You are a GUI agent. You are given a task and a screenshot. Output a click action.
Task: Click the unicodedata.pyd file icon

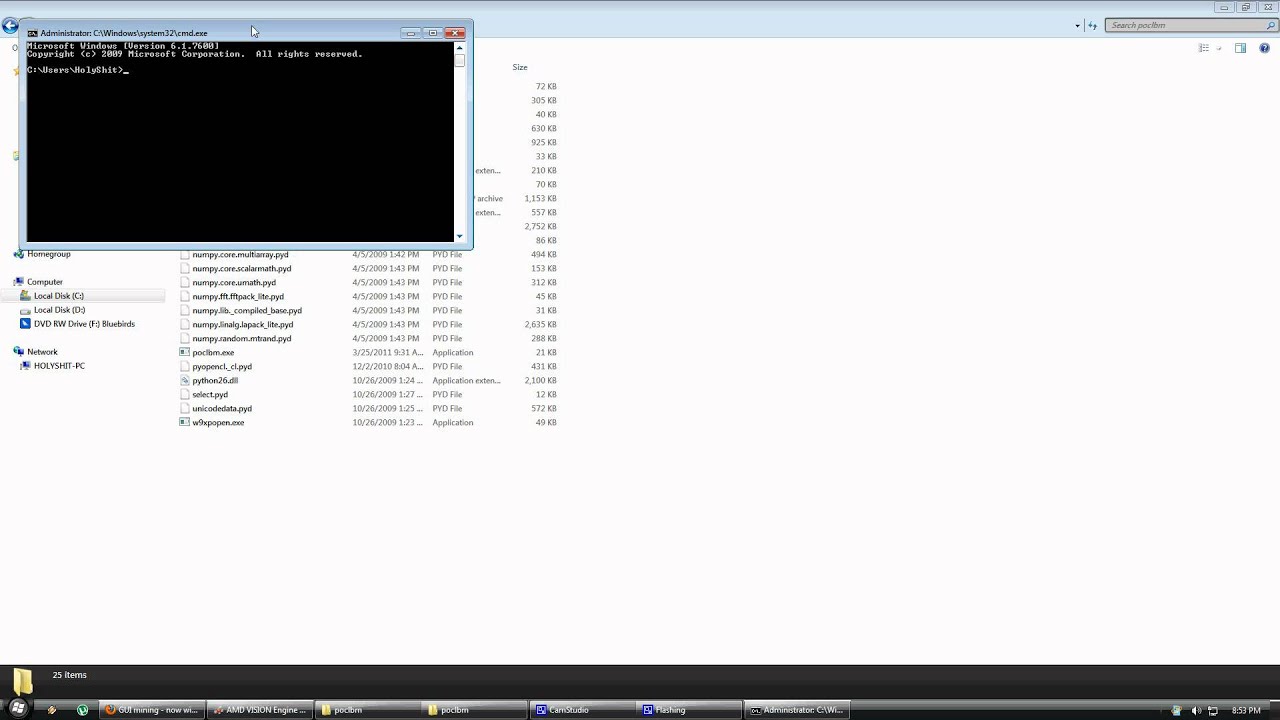pyautogui.click(x=184, y=408)
